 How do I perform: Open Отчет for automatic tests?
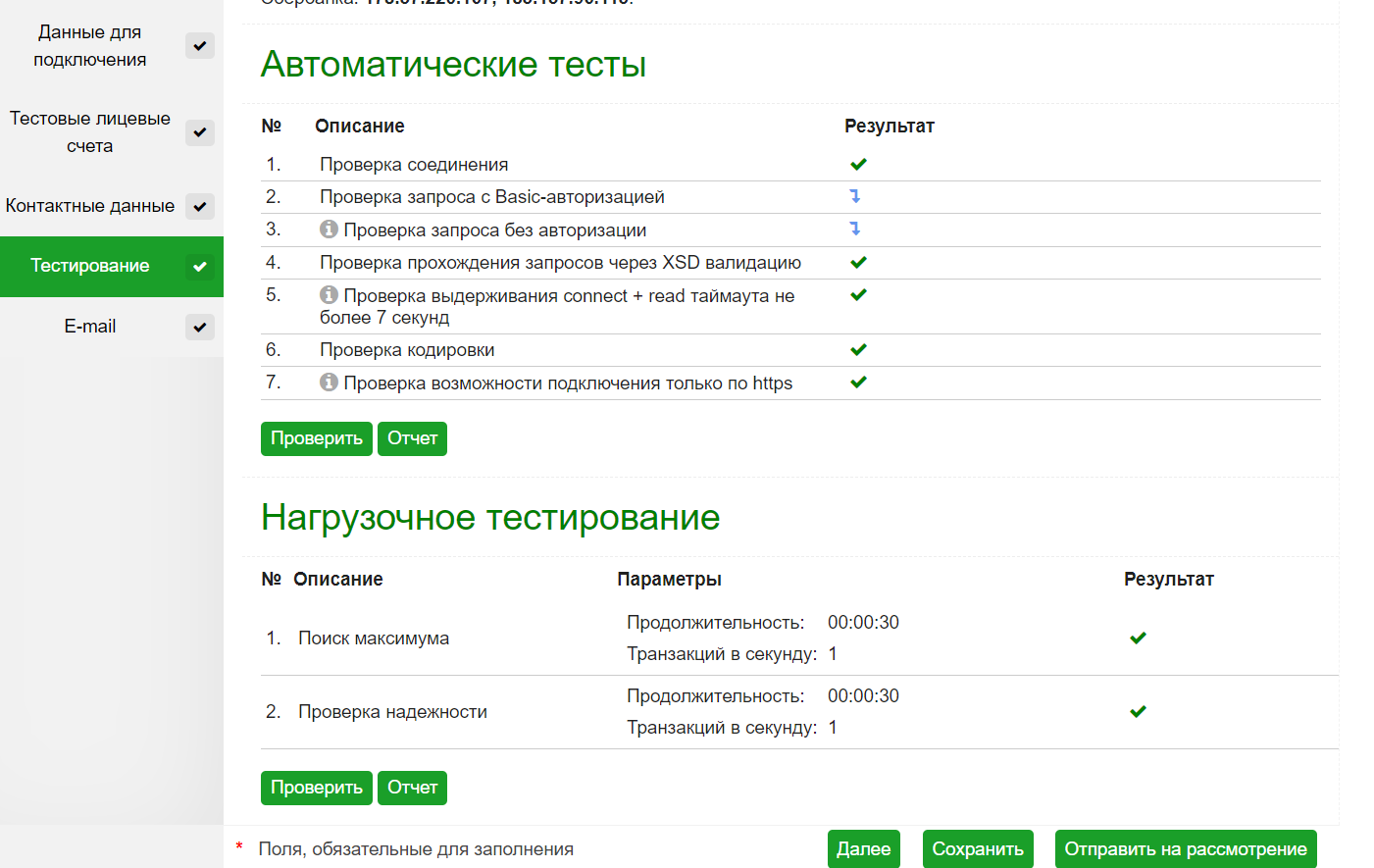tap(412, 438)
